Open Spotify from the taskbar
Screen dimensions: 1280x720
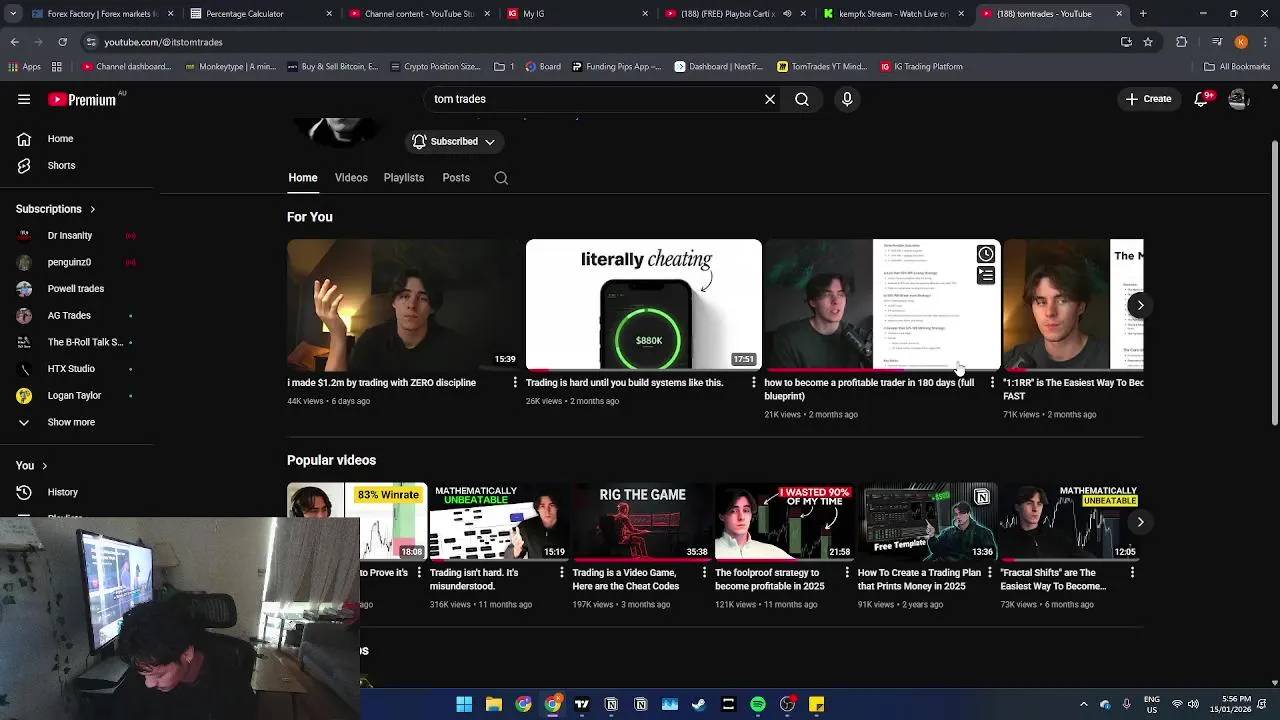758,704
